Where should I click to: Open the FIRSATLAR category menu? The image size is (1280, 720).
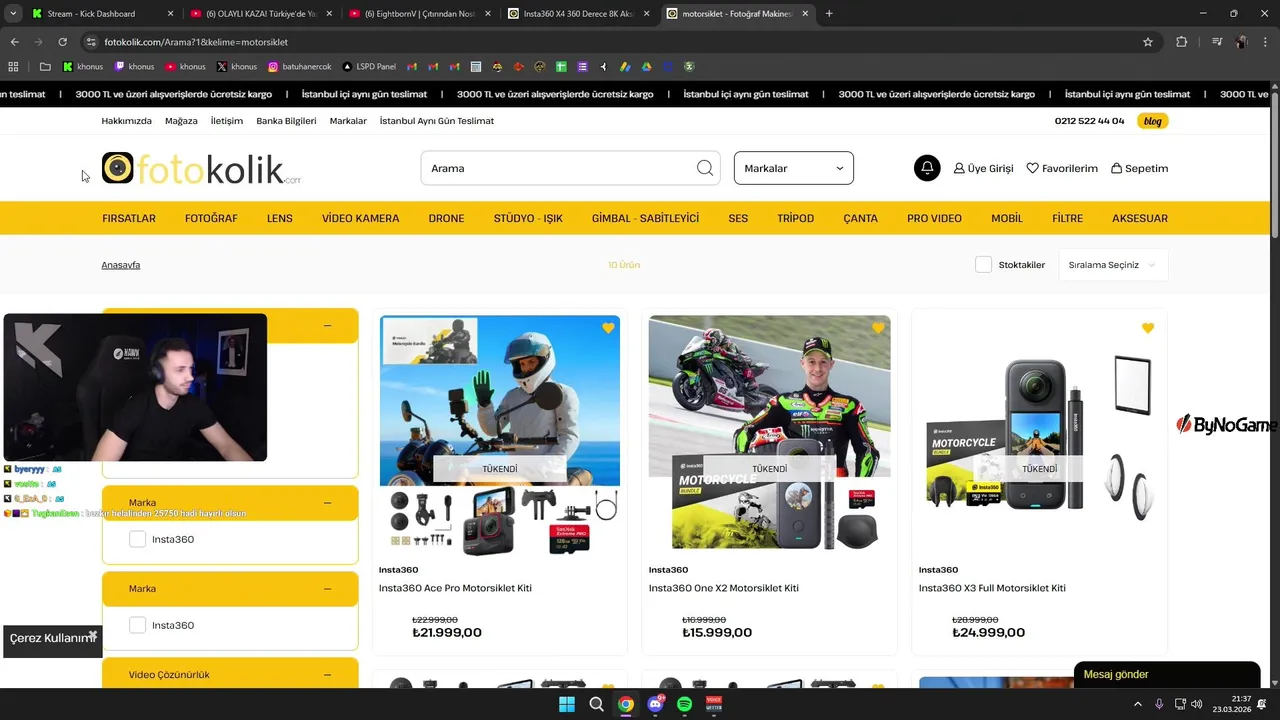129,218
